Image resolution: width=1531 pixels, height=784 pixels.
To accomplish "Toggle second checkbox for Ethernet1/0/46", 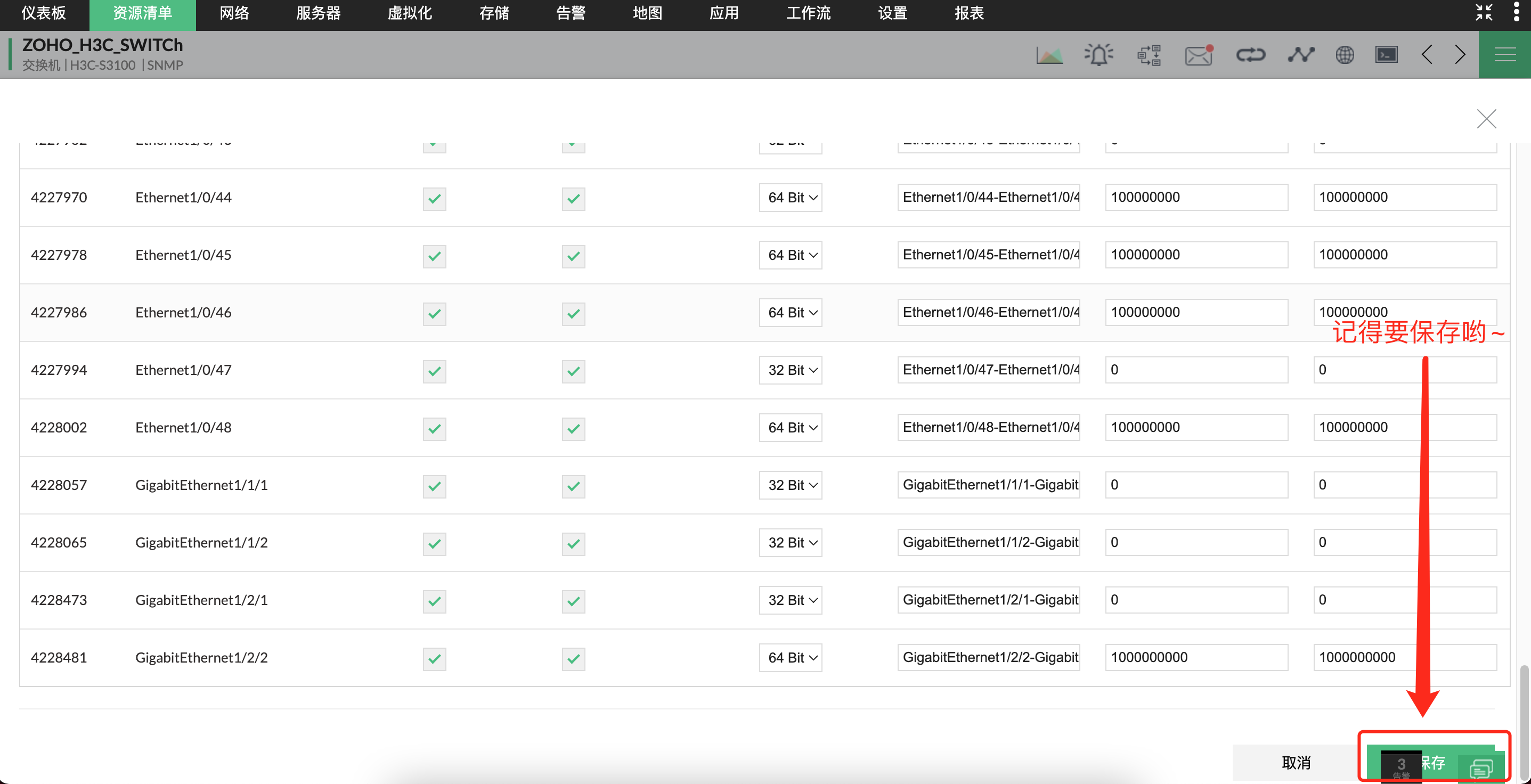I will tap(574, 313).
